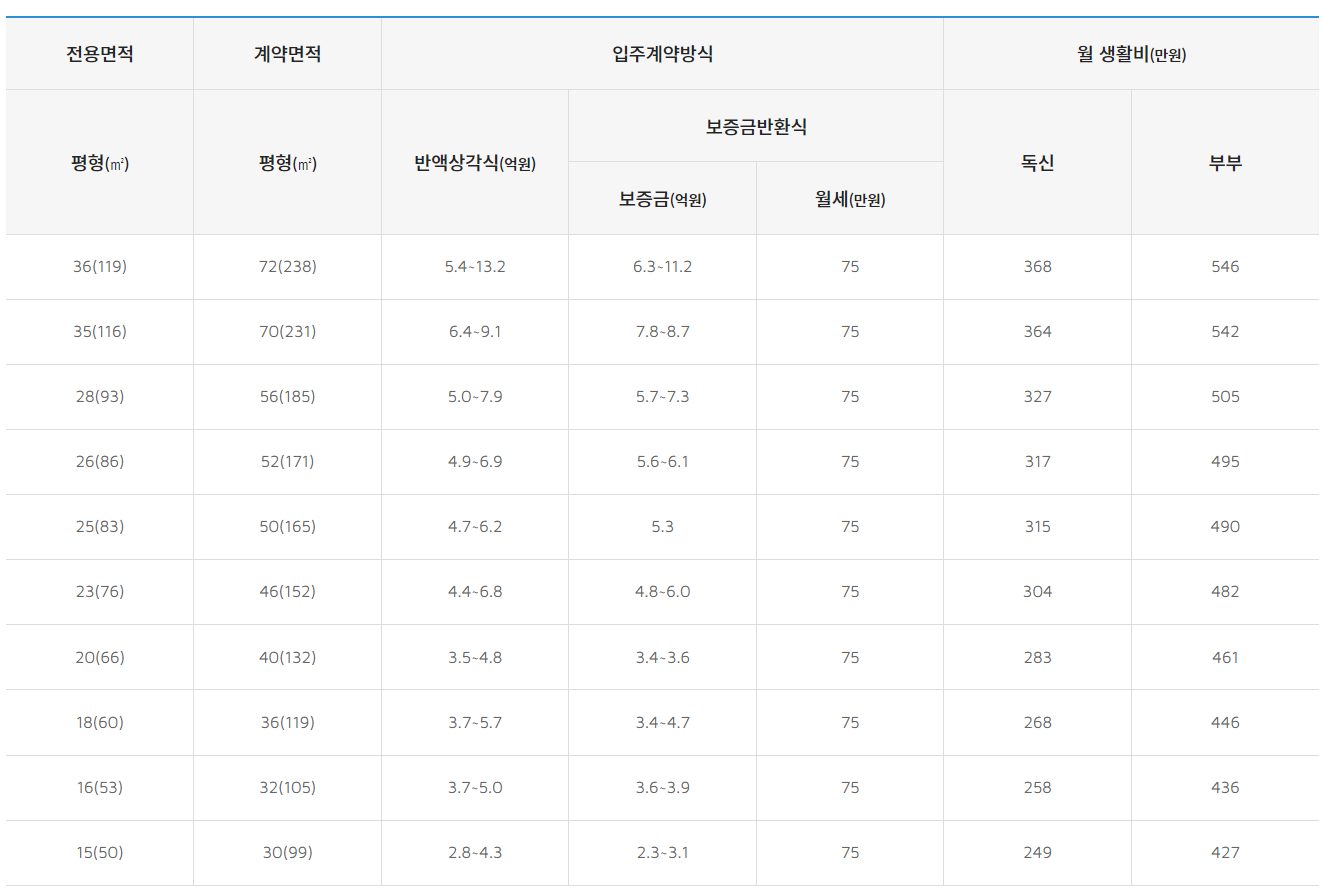Click the 26(86) area cell
The width and height of the screenshot is (1326, 892).
coord(100,462)
